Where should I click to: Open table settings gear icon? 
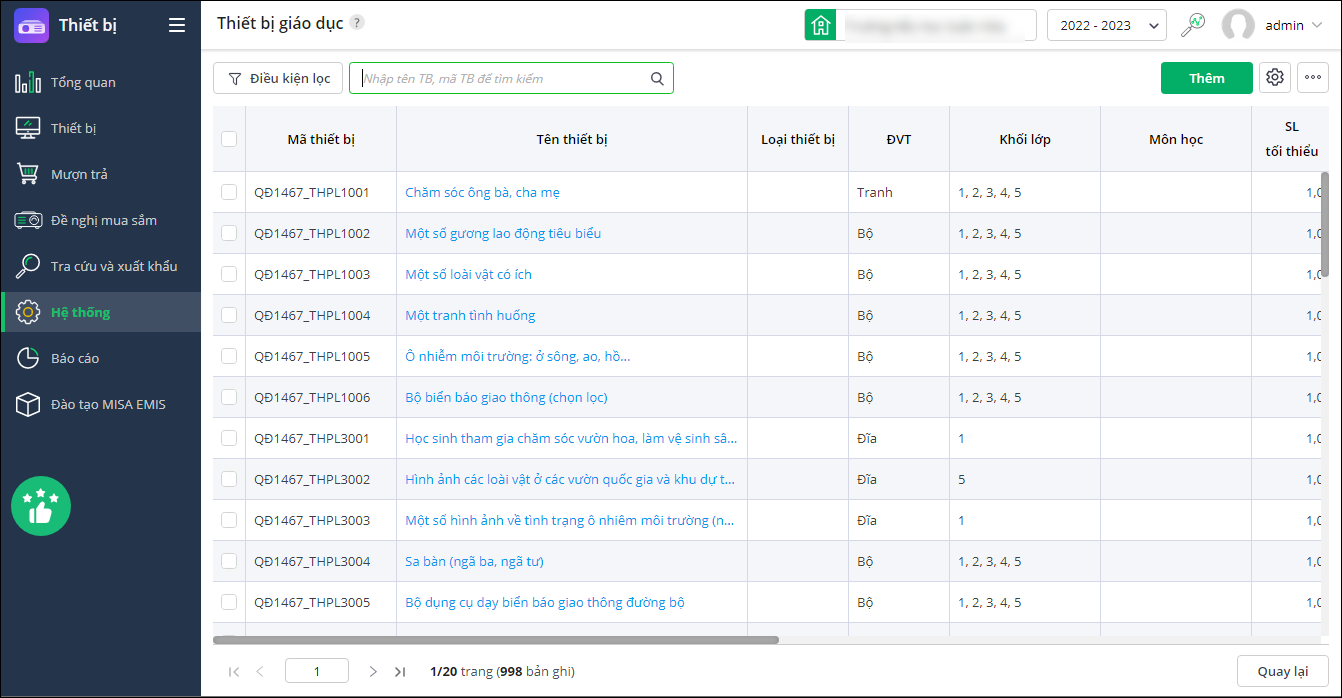1274,78
